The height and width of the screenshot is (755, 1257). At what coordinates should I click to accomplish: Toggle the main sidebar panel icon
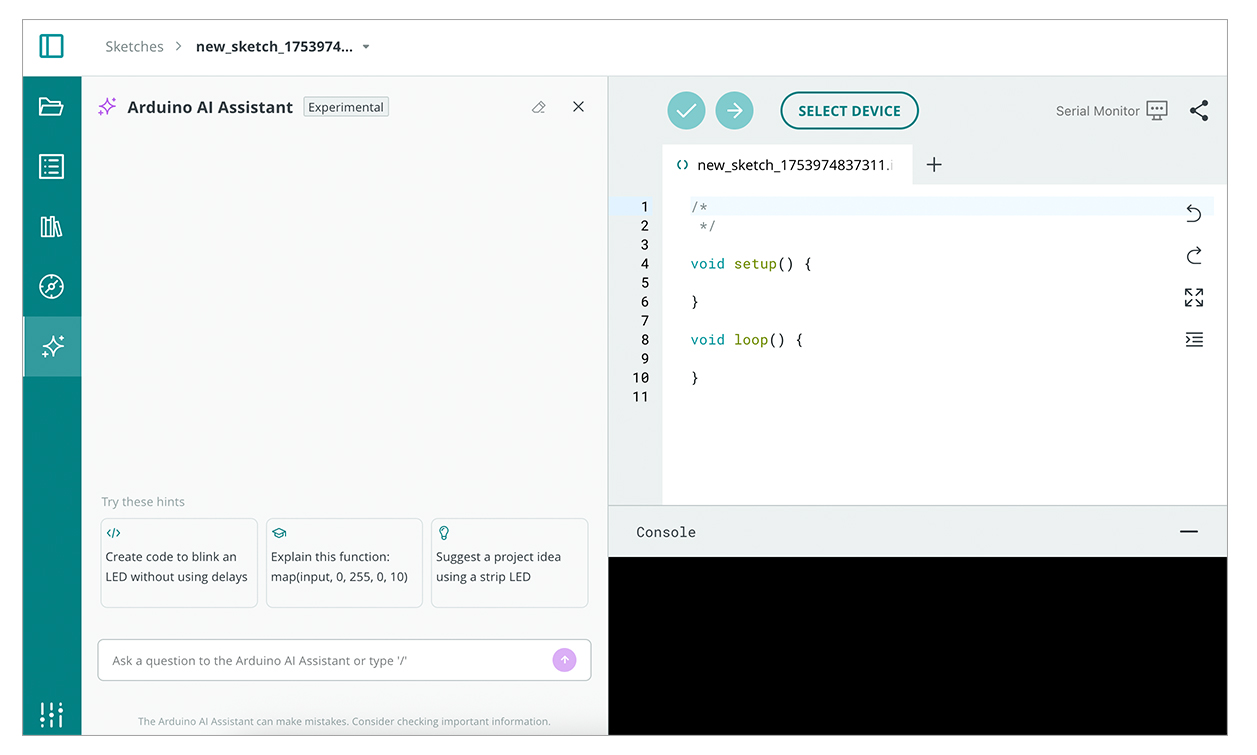[x=51, y=46]
